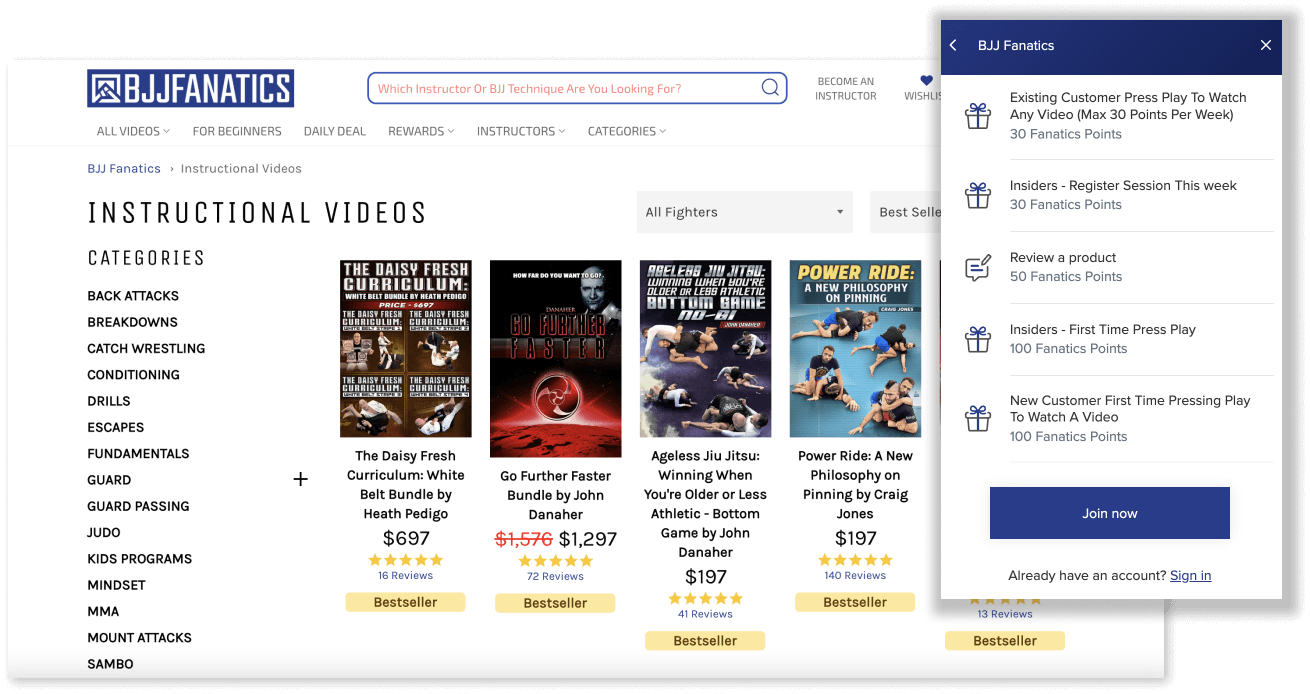Click the gift icon beside Existing Customer reward
Viewport: 1310px width, 694px height.
pyautogui.click(x=977, y=115)
